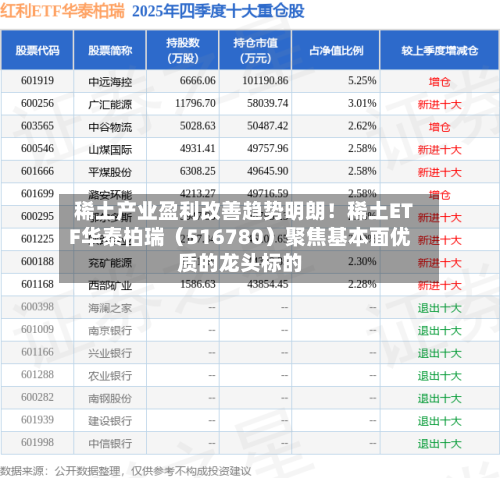Click the 2.62% ratio cell
The width and height of the screenshot is (500, 478).
pos(362,126)
